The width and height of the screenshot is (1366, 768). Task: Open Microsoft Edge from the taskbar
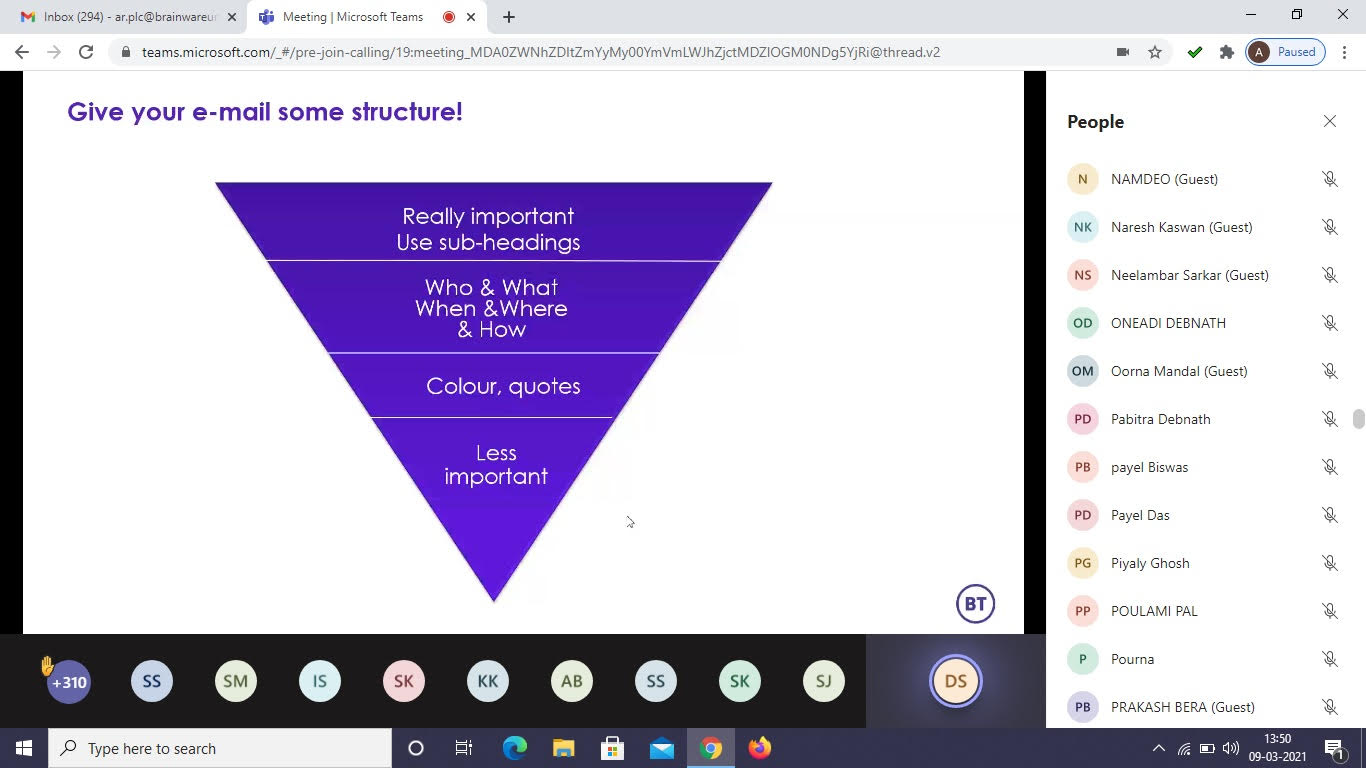pyautogui.click(x=514, y=748)
